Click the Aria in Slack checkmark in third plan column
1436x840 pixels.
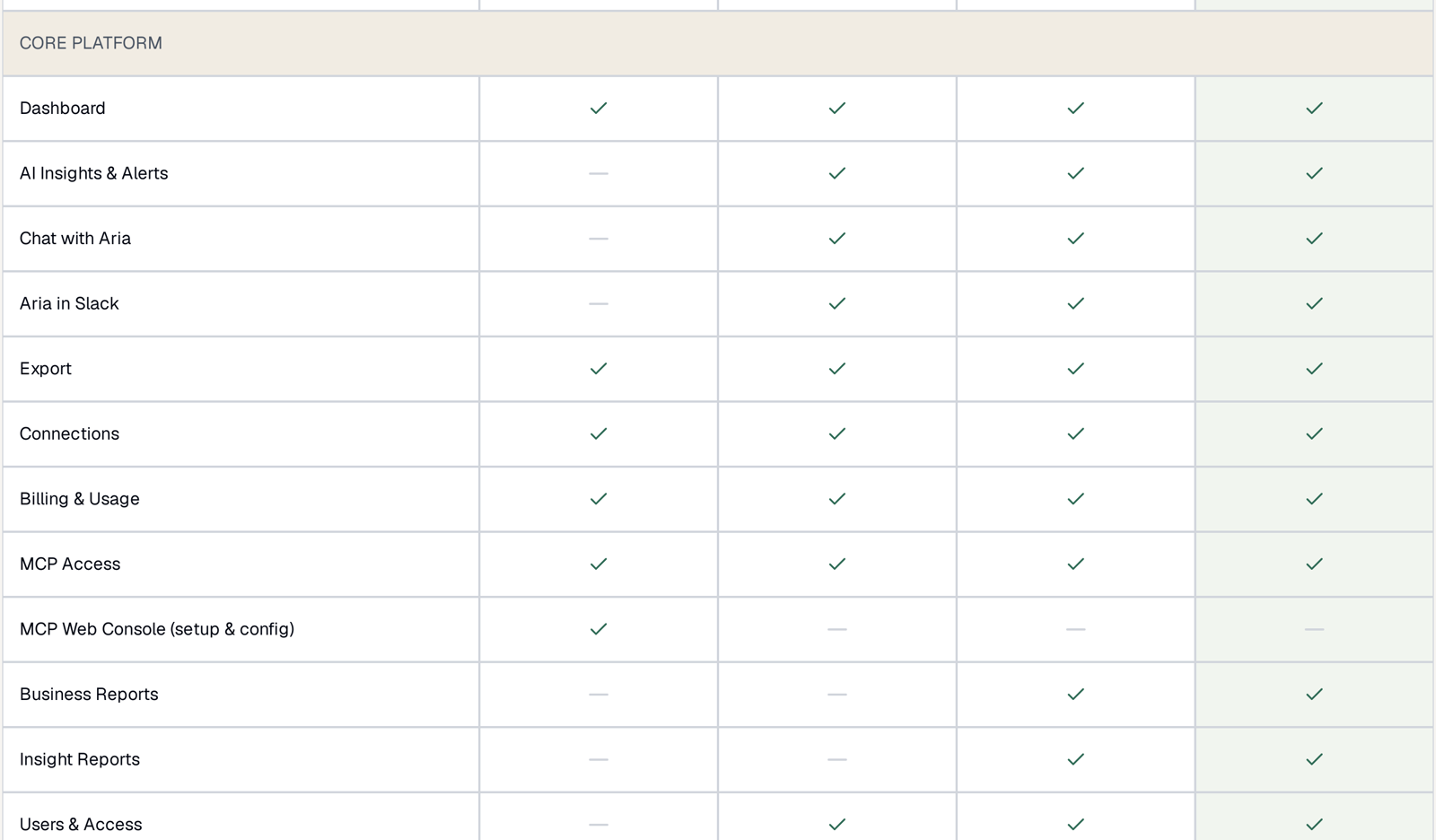[1076, 303]
